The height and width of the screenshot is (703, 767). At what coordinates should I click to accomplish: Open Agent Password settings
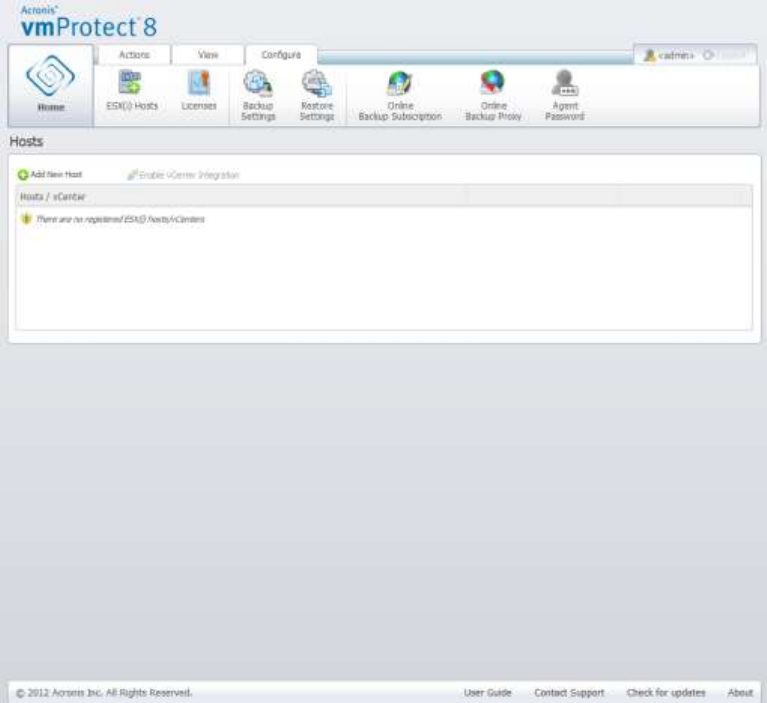564,96
